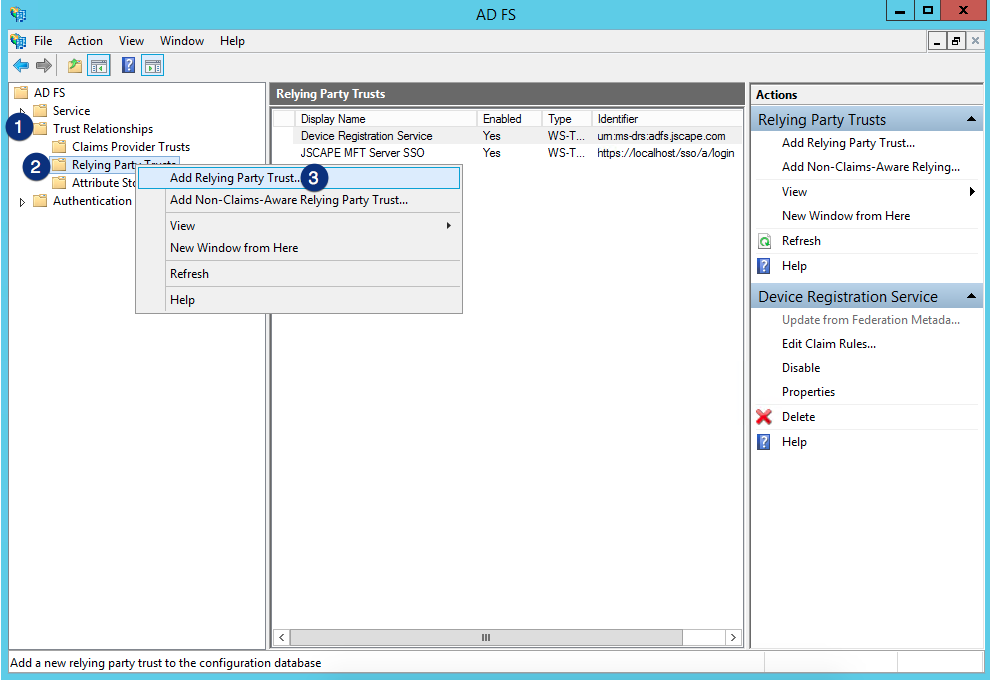Select Claims Provider Trusts in the tree
Screen dimensions: 990x680
pyautogui.click(x=130, y=147)
